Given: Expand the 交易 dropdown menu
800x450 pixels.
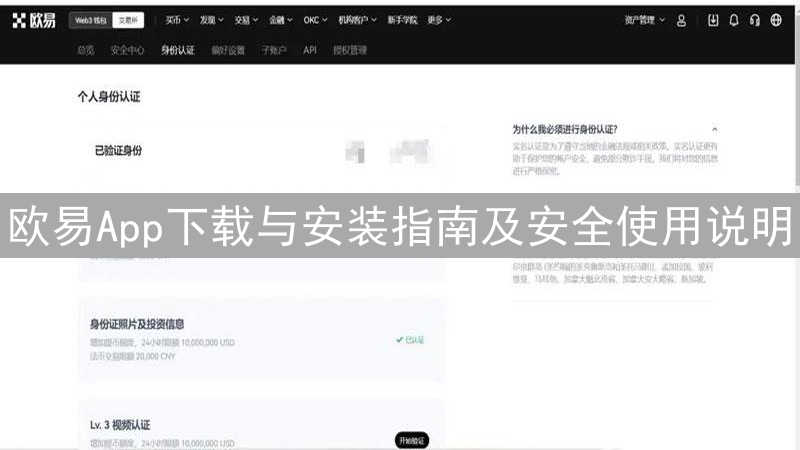Looking at the screenshot, I should pyautogui.click(x=246, y=20).
